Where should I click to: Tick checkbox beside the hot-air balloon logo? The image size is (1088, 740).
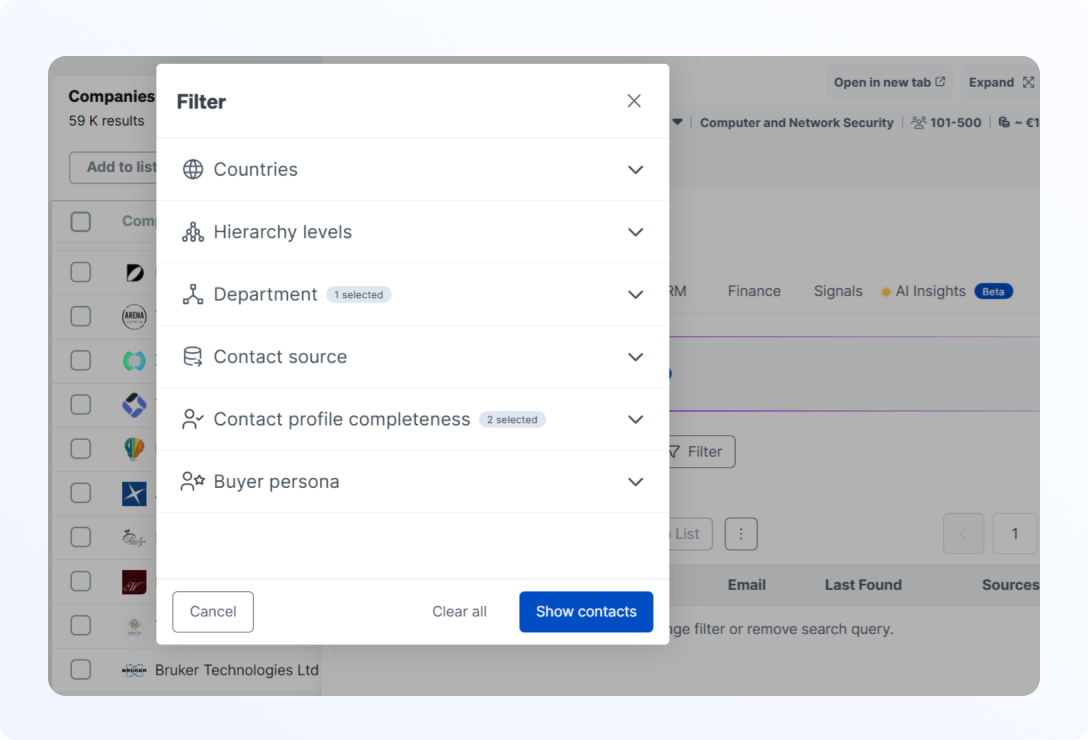click(x=80, y=449)
